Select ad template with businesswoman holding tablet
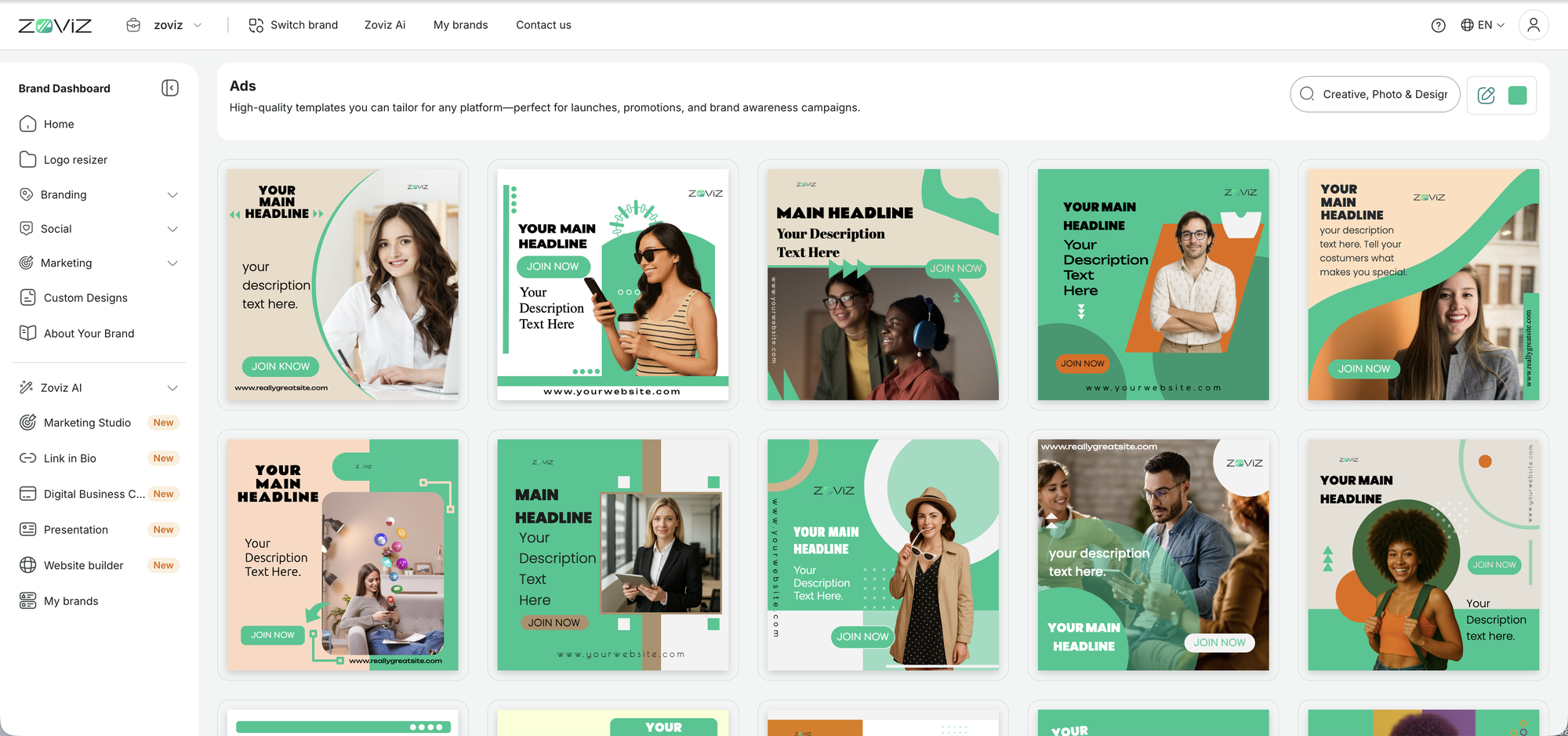The image size is (1568, 736). click(x=613, y=555)
